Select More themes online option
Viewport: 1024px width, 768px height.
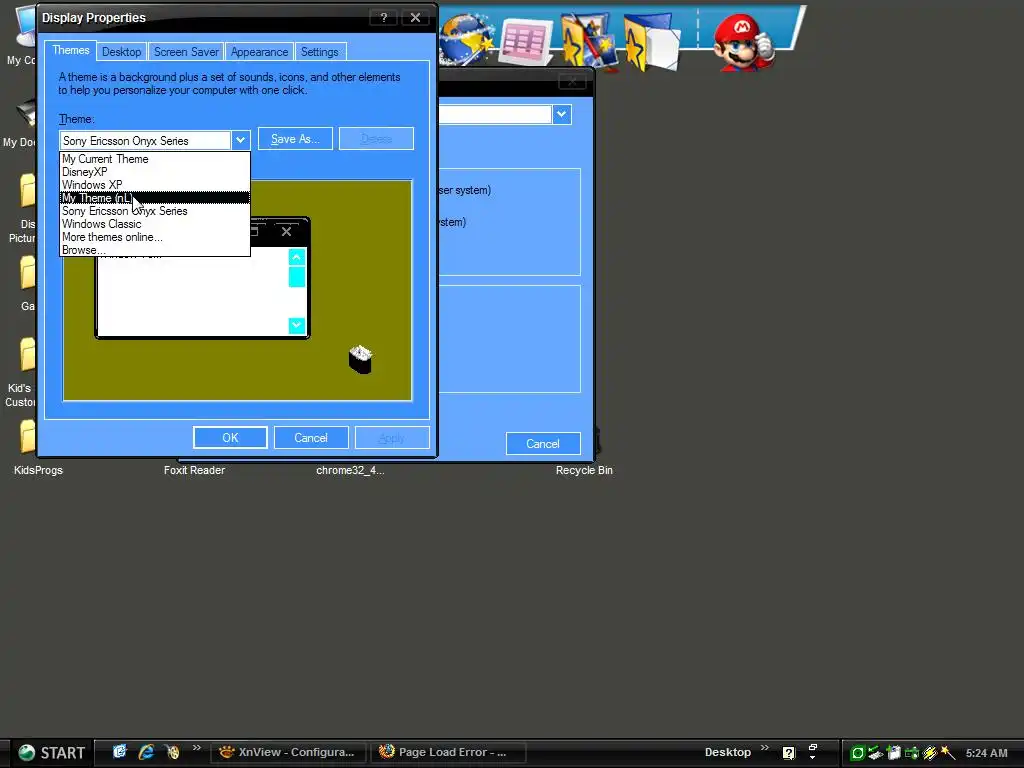[x=155, y=237]
